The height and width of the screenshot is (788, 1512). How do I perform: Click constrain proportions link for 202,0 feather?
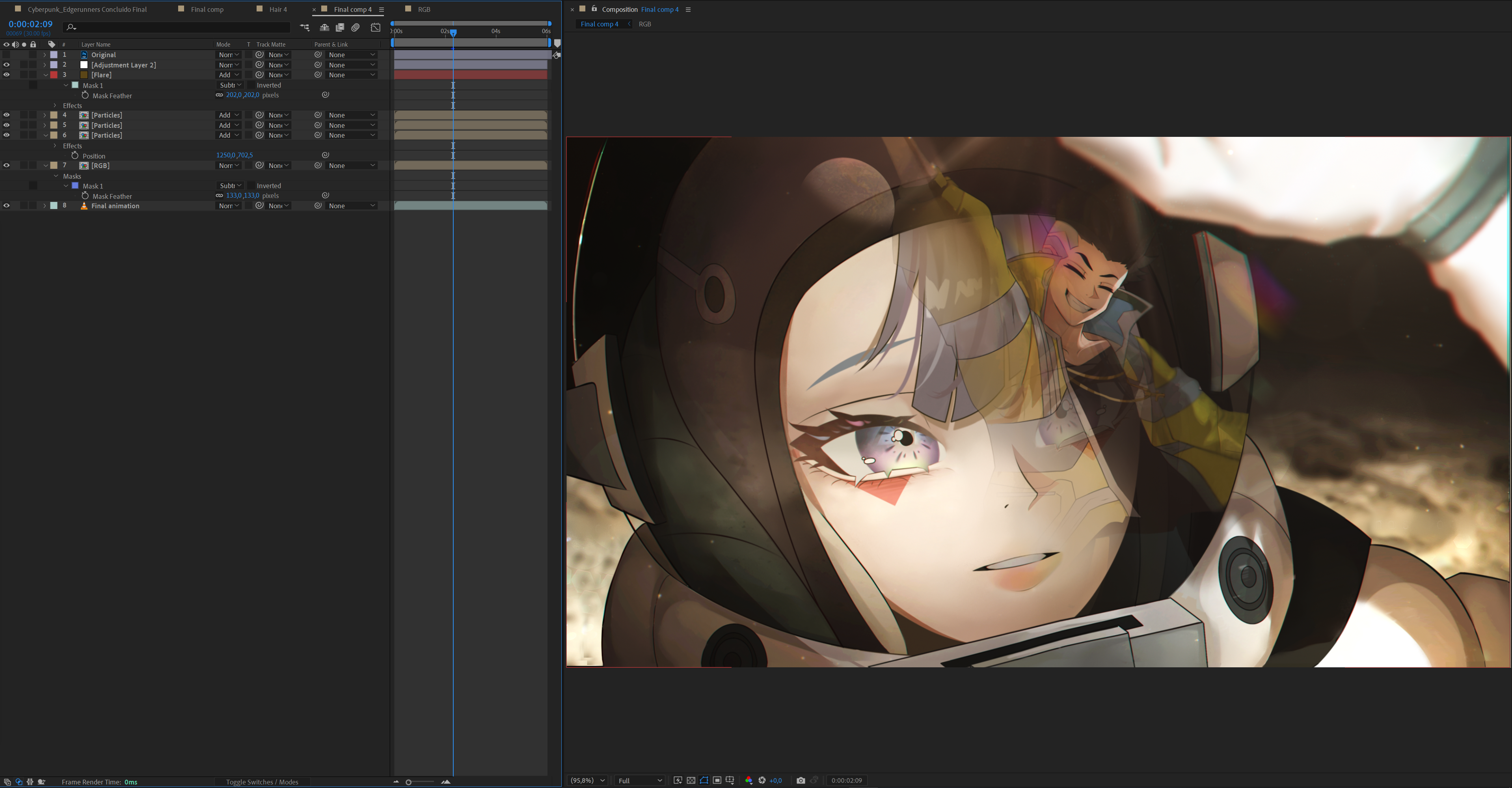coord(219,95)
